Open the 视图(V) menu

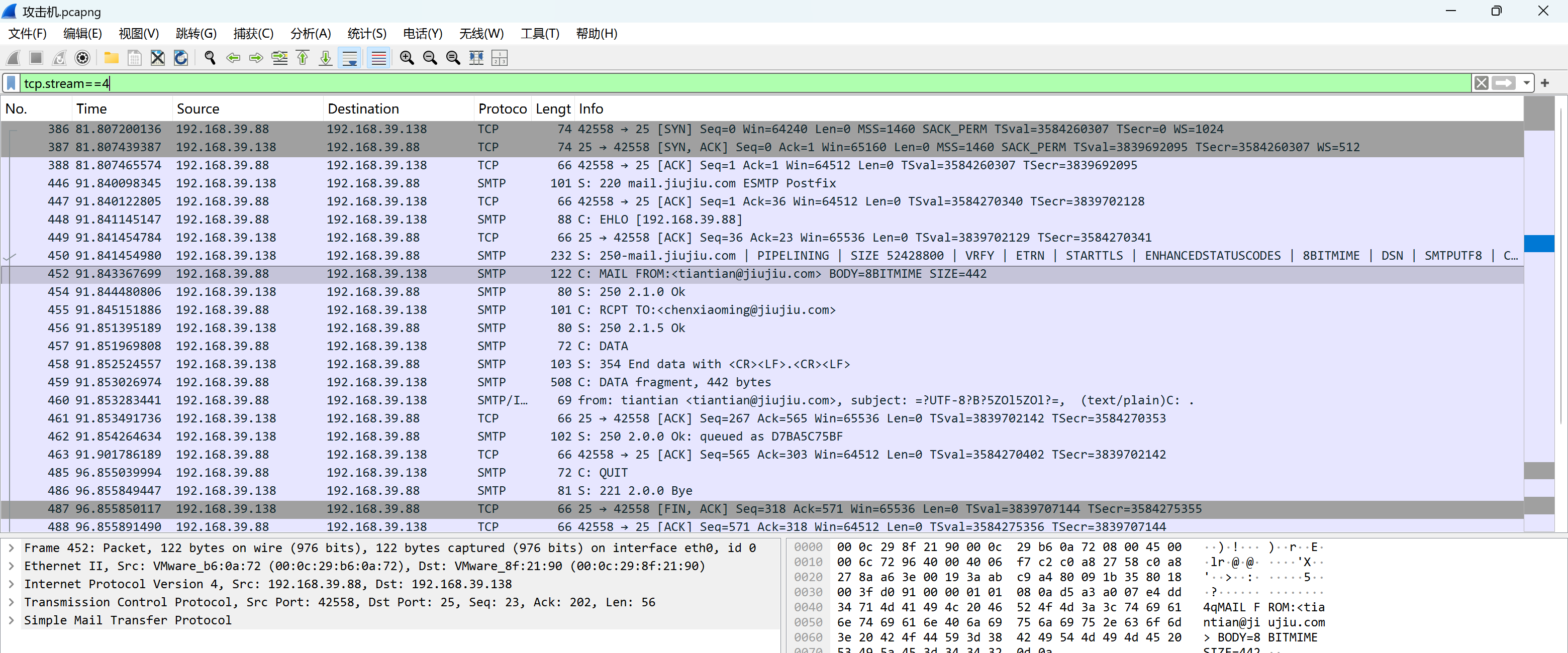pos(139,34)
